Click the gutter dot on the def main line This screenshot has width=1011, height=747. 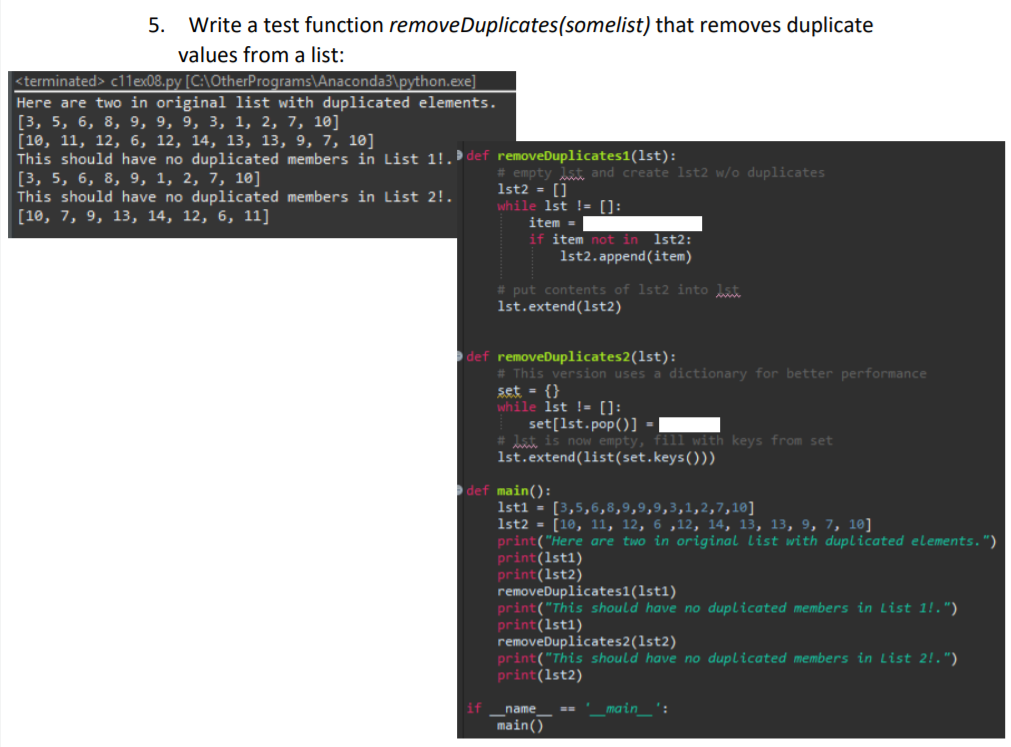pyautogui.click(x=458, y=490)
